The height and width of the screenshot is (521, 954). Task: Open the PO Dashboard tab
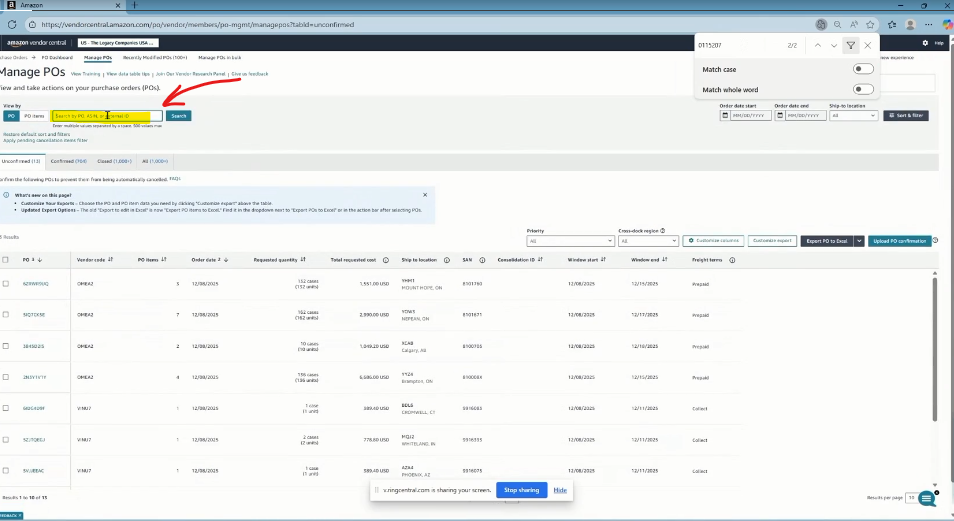[57, 57]
